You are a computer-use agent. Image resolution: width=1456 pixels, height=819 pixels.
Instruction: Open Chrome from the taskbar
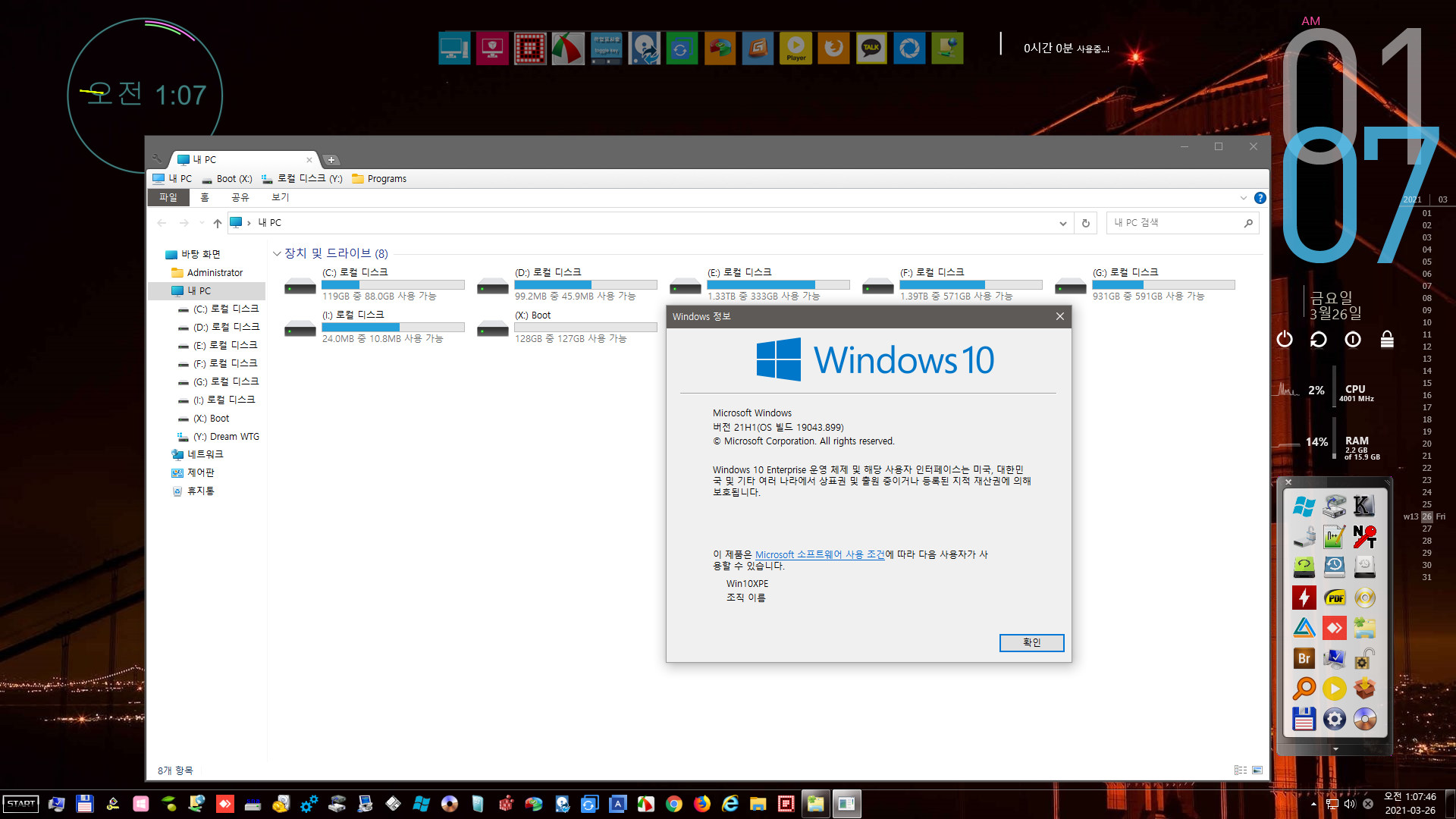pyautogui.click(x=674, y=804)
